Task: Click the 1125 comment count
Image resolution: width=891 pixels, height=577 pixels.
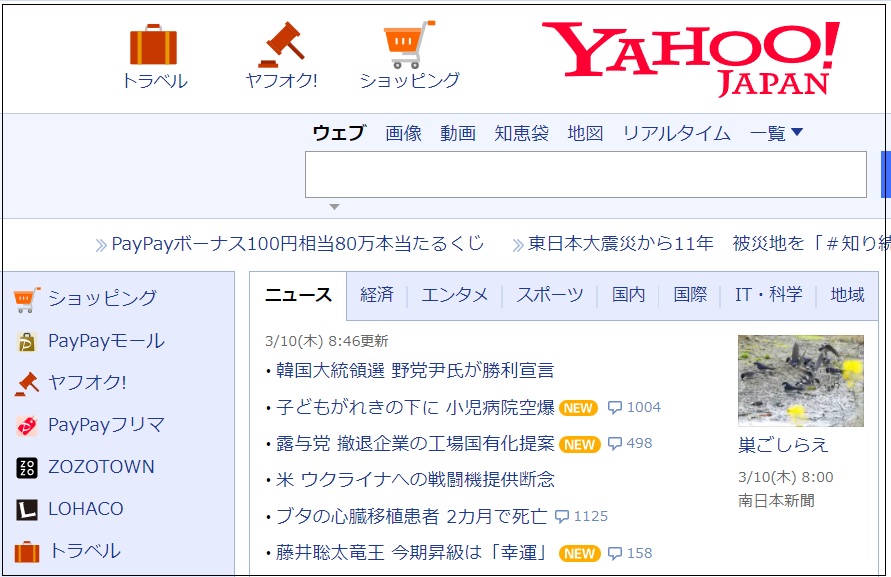Action: pyautogui.click(x=591, y=516)
